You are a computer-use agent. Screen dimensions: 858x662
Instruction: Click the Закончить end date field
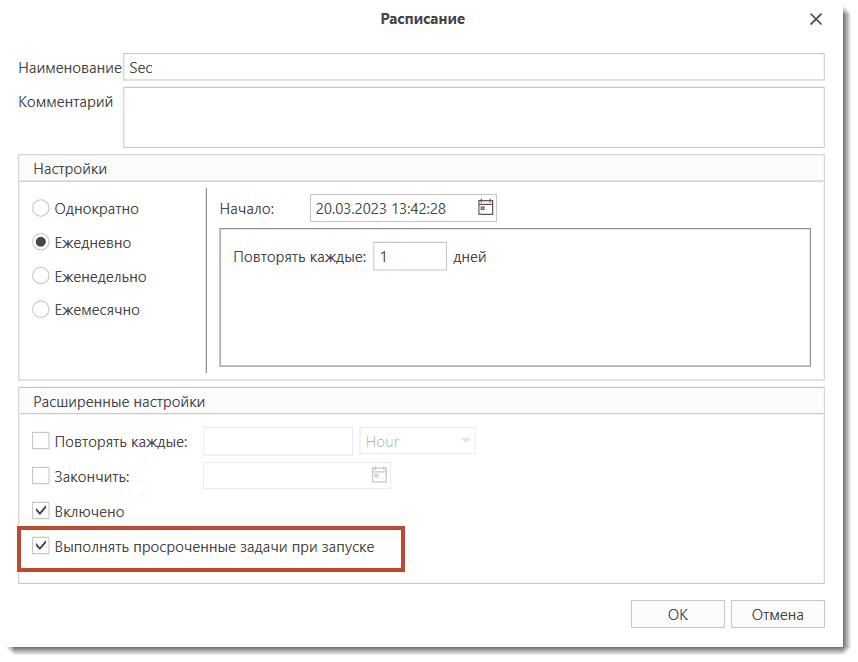[x=285, y=476]
